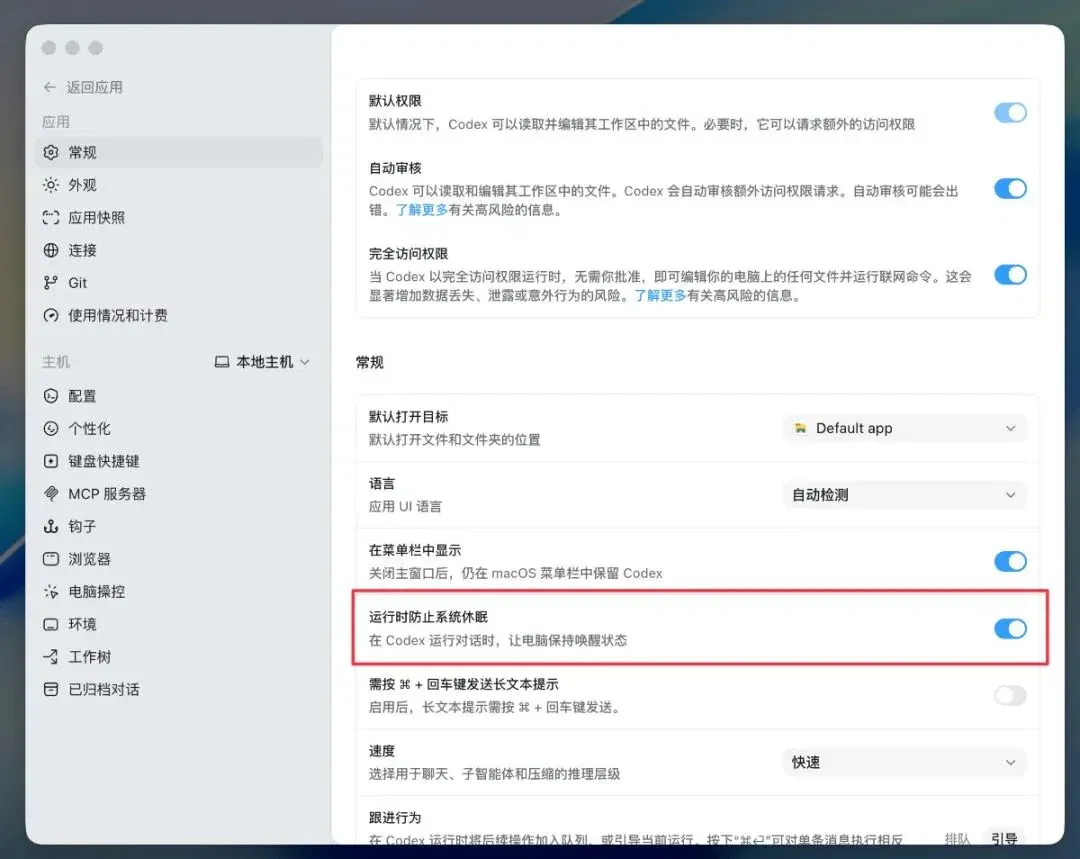Click the 常规 section heading
This screenshot has width=1080, height=859.
pos(369,362)
